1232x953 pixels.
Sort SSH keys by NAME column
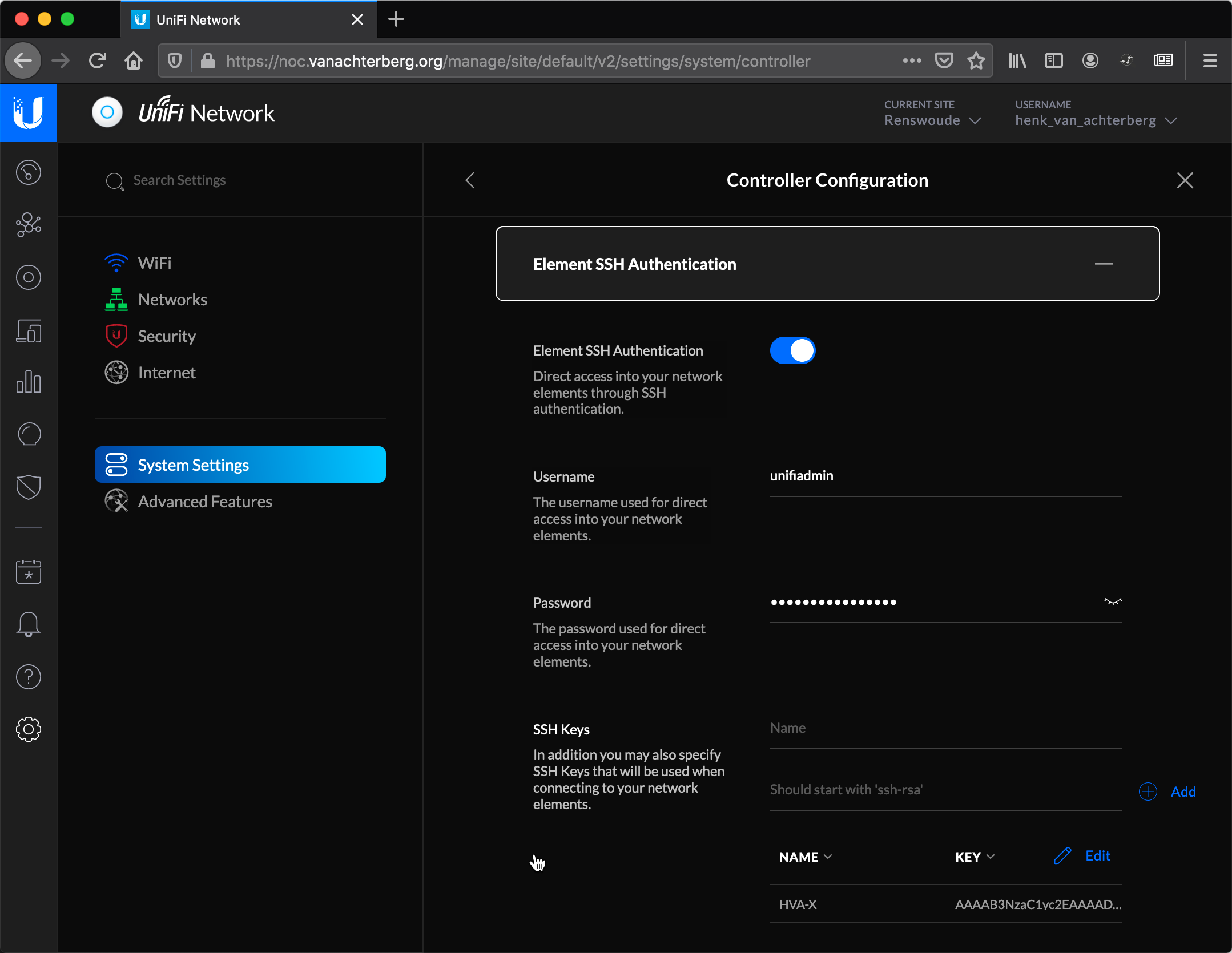click(805, 856)
